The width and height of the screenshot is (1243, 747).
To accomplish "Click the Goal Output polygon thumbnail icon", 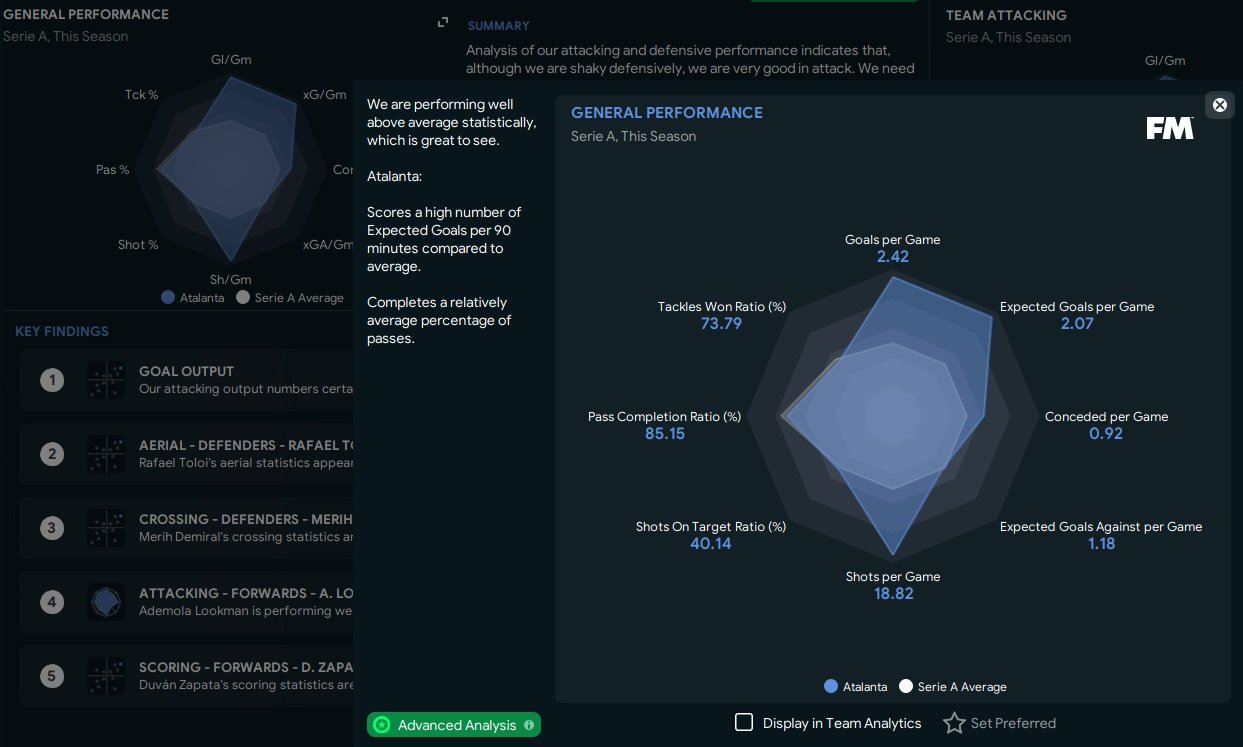I will 106,380.
